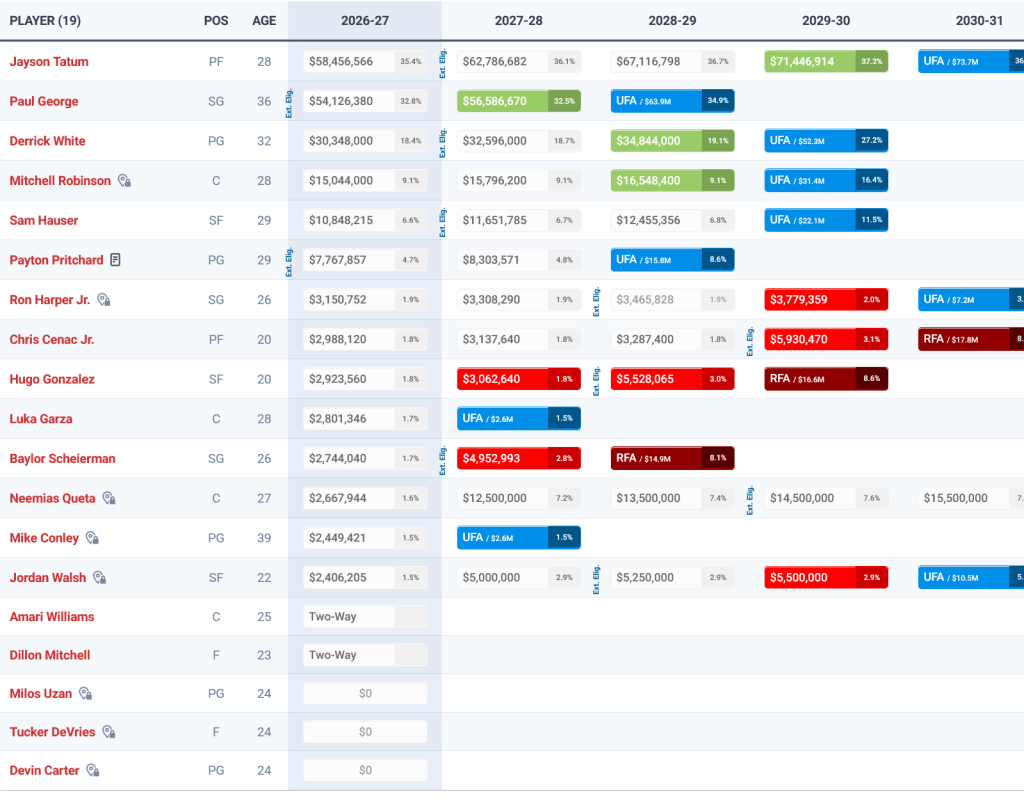Click Ext. Elig. label beside Baylor Scheierman's 2027-28
The image size is (1024, 801).
click(x=443, y=460)
